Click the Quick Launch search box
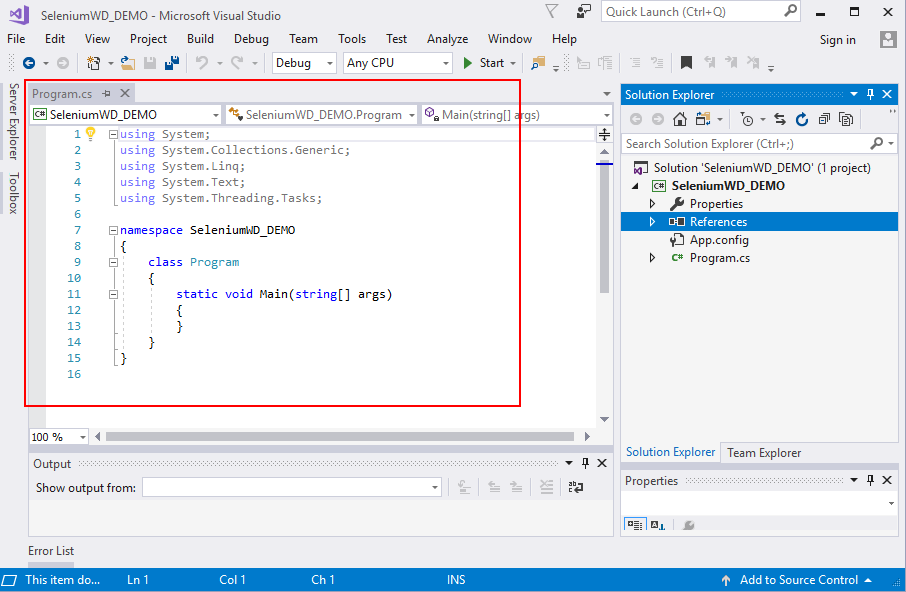This screenshot has width=906, height=592. tap(701, 12)
